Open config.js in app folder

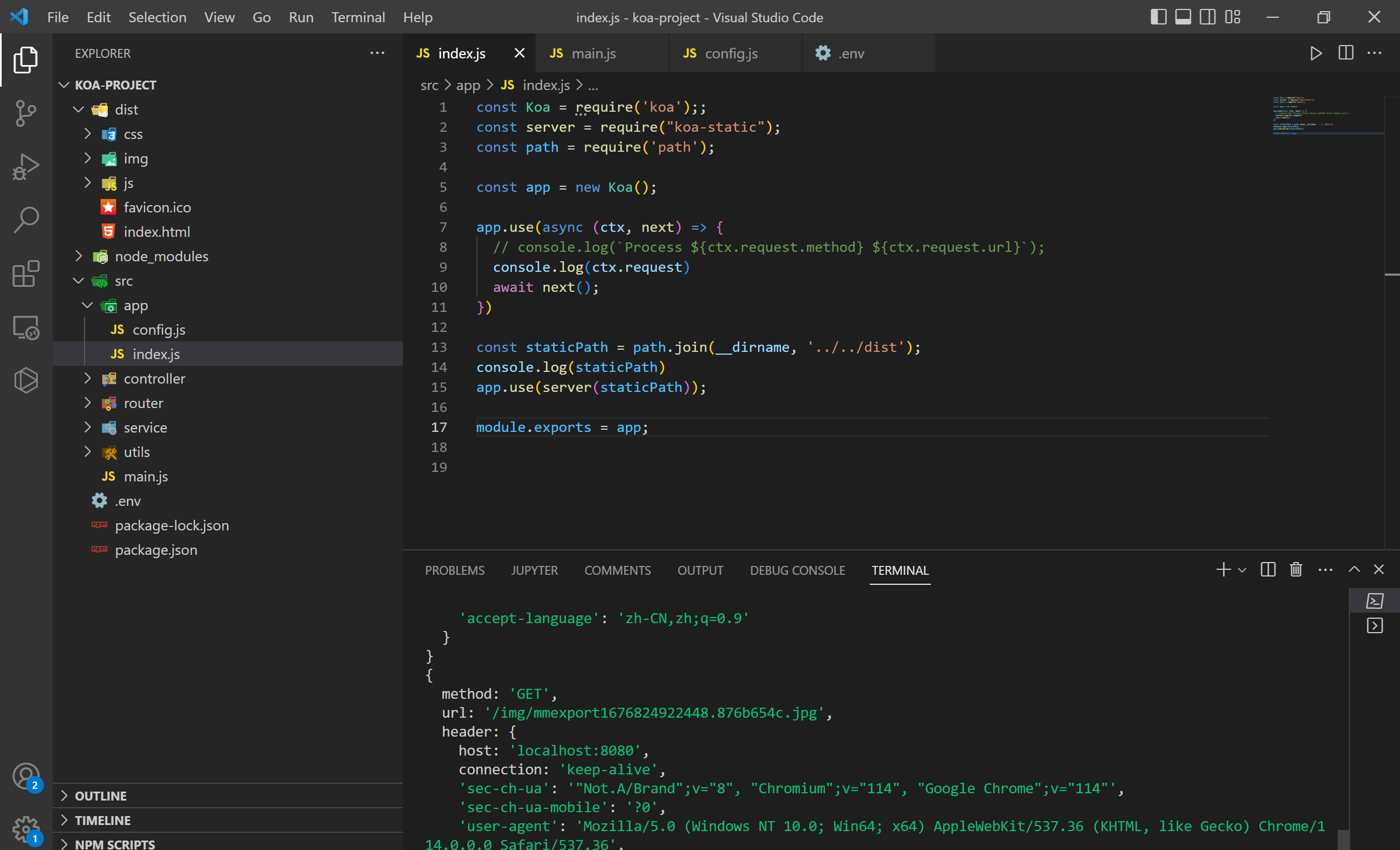point(228,329)
